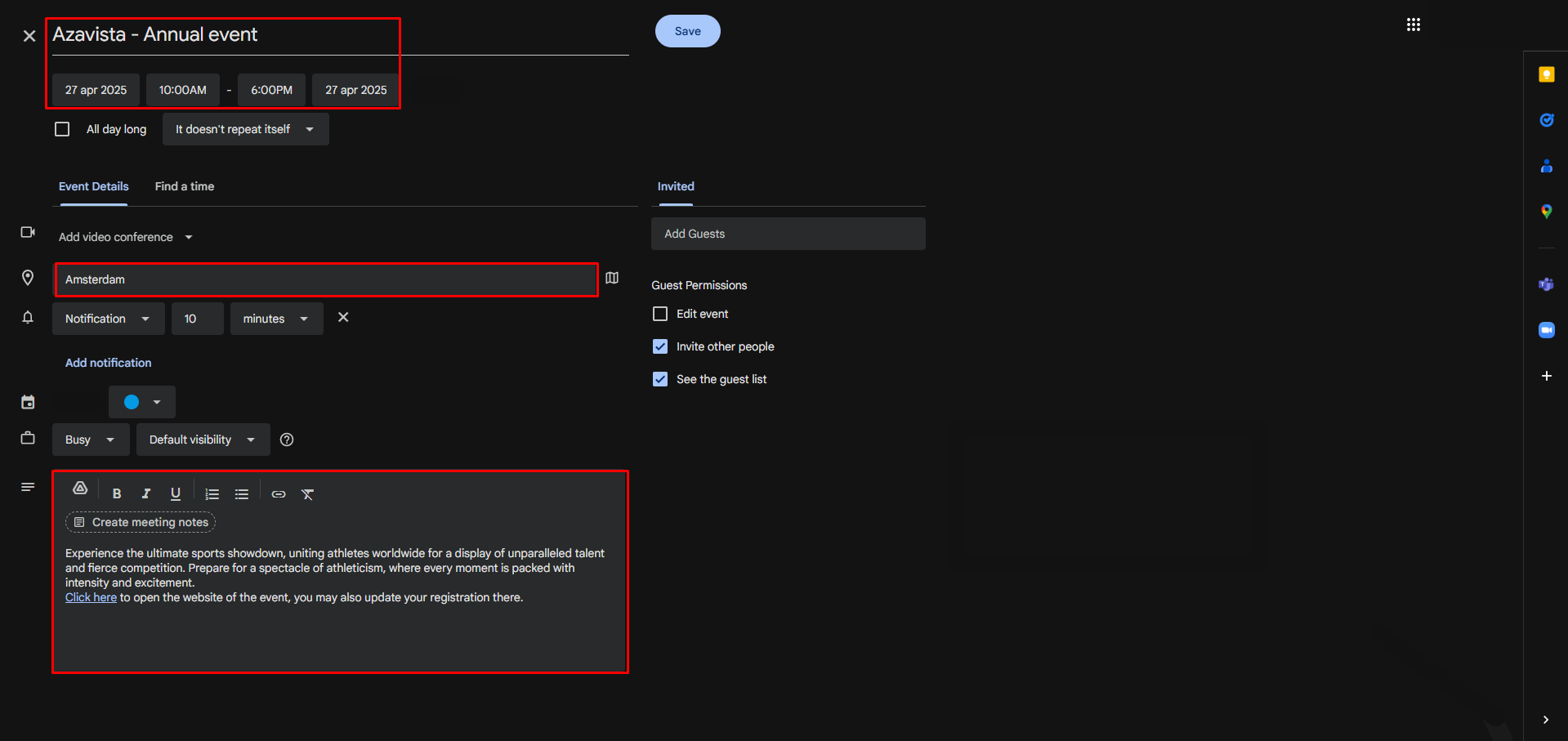Preview the location in Maps
Screen dimensions: 1568x741
click(x=612, y=278)
